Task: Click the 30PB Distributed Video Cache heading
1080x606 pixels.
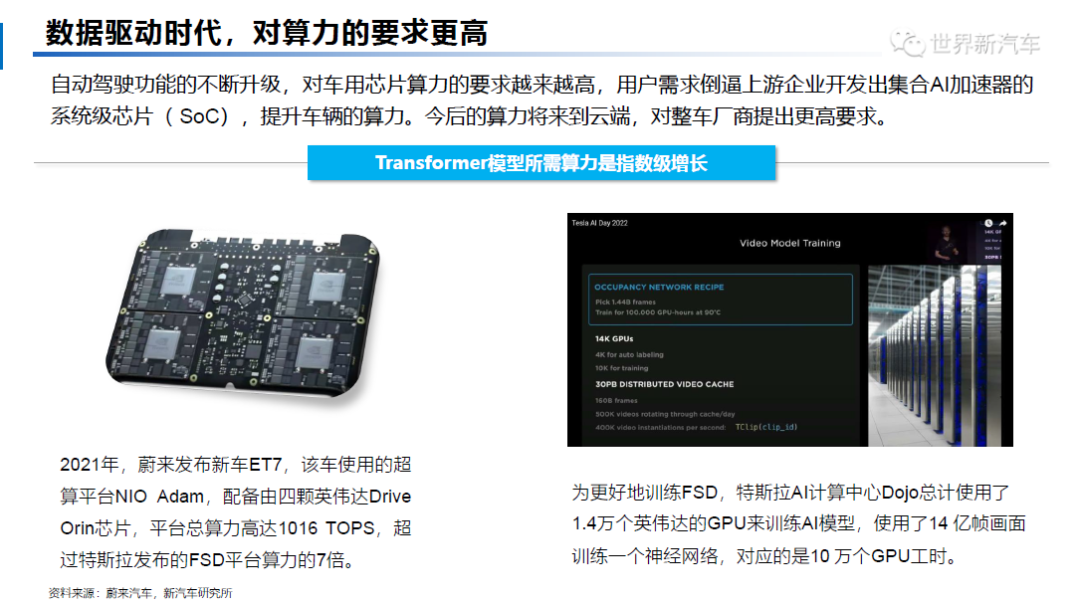Action: pos(664,384)
